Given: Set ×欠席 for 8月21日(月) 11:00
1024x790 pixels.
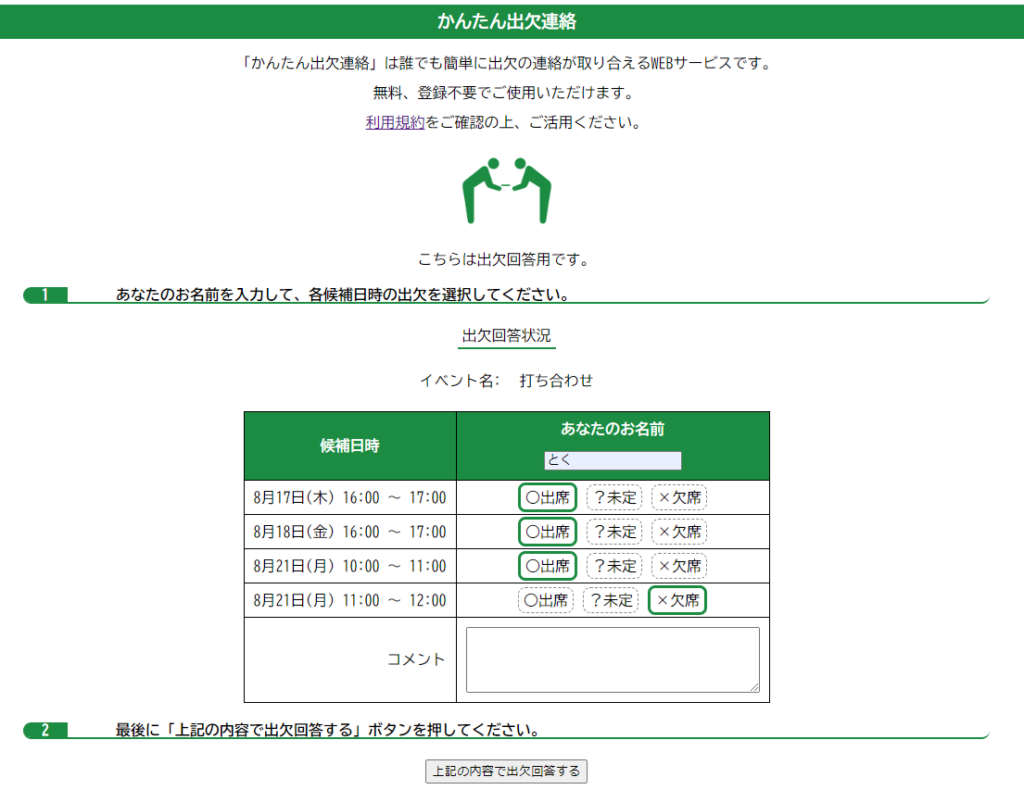Looking at the screenshot, I should coord(677,600).
